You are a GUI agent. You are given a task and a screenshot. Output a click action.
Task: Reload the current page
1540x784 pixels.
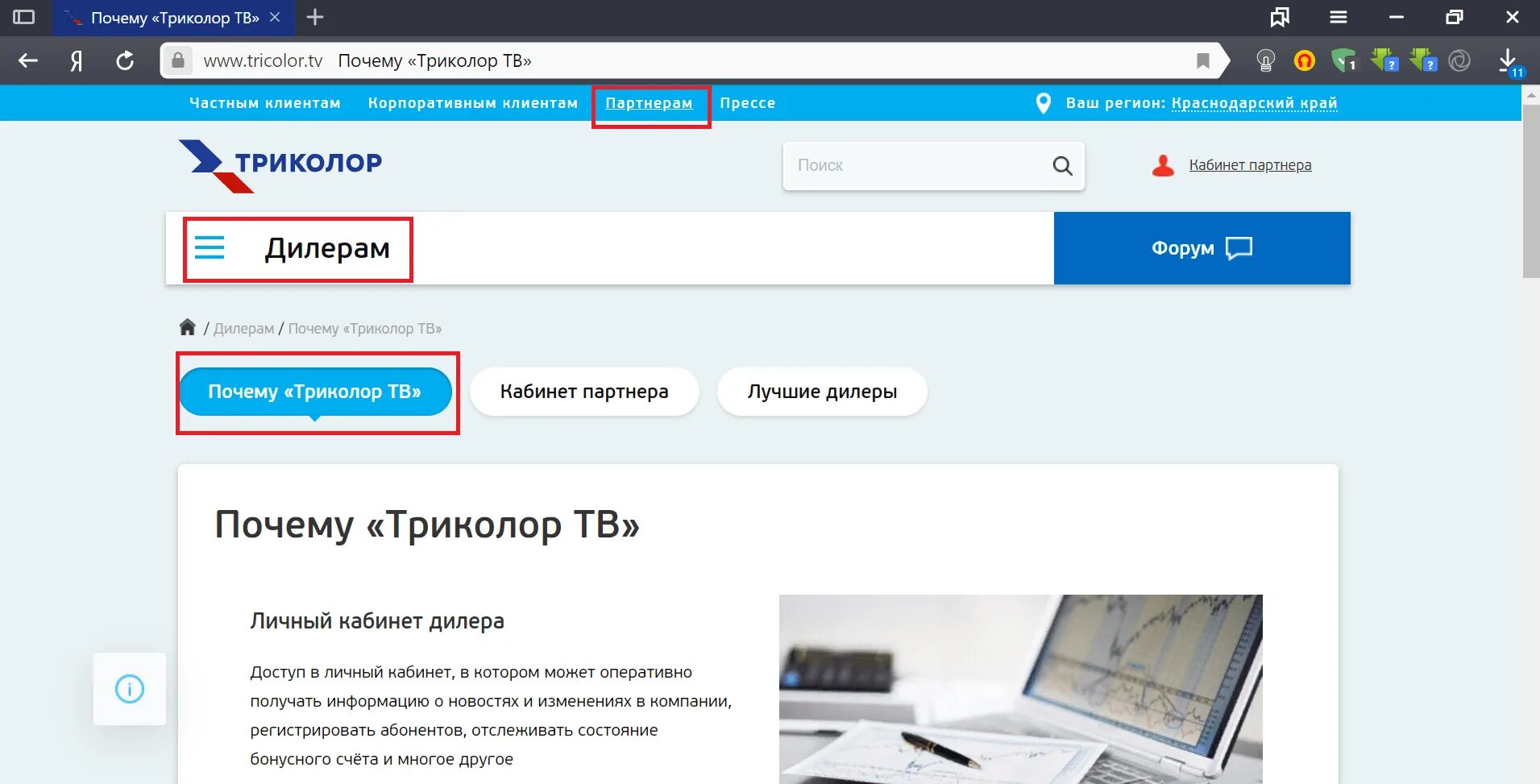click(125, 60)
